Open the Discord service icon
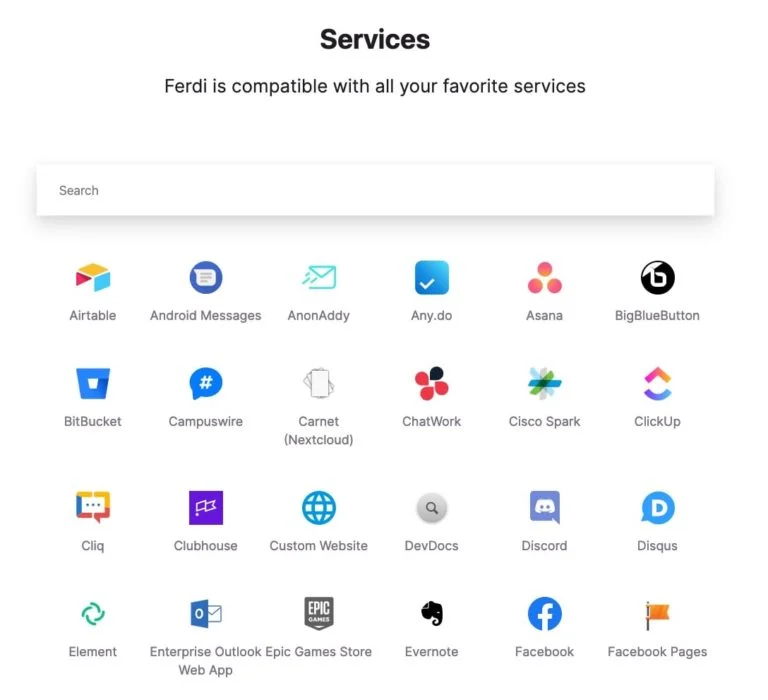This screenshot has width=768, height=700. pyautogui.click(x=545, y=507)
